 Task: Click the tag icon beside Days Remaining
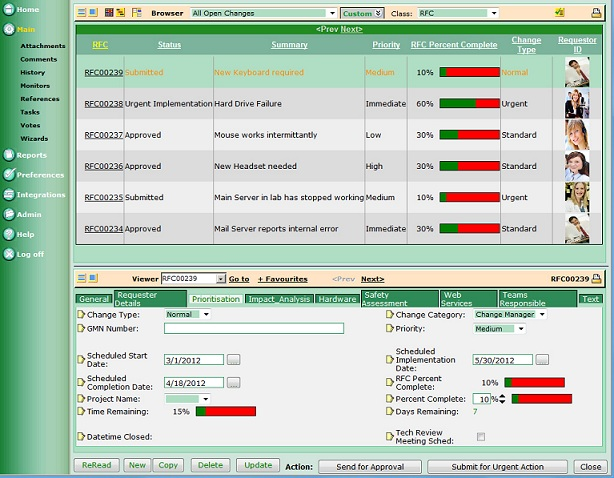[390, 411]
